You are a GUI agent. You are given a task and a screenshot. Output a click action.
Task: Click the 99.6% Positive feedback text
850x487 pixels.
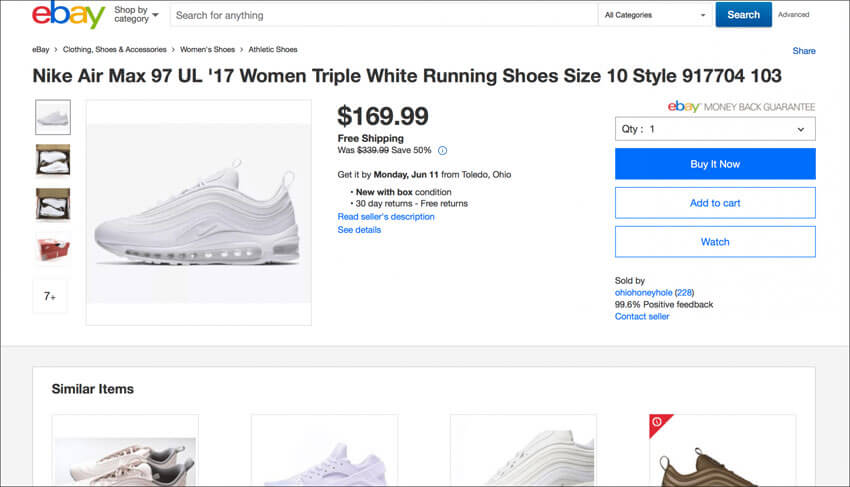(x=664, y=304)
